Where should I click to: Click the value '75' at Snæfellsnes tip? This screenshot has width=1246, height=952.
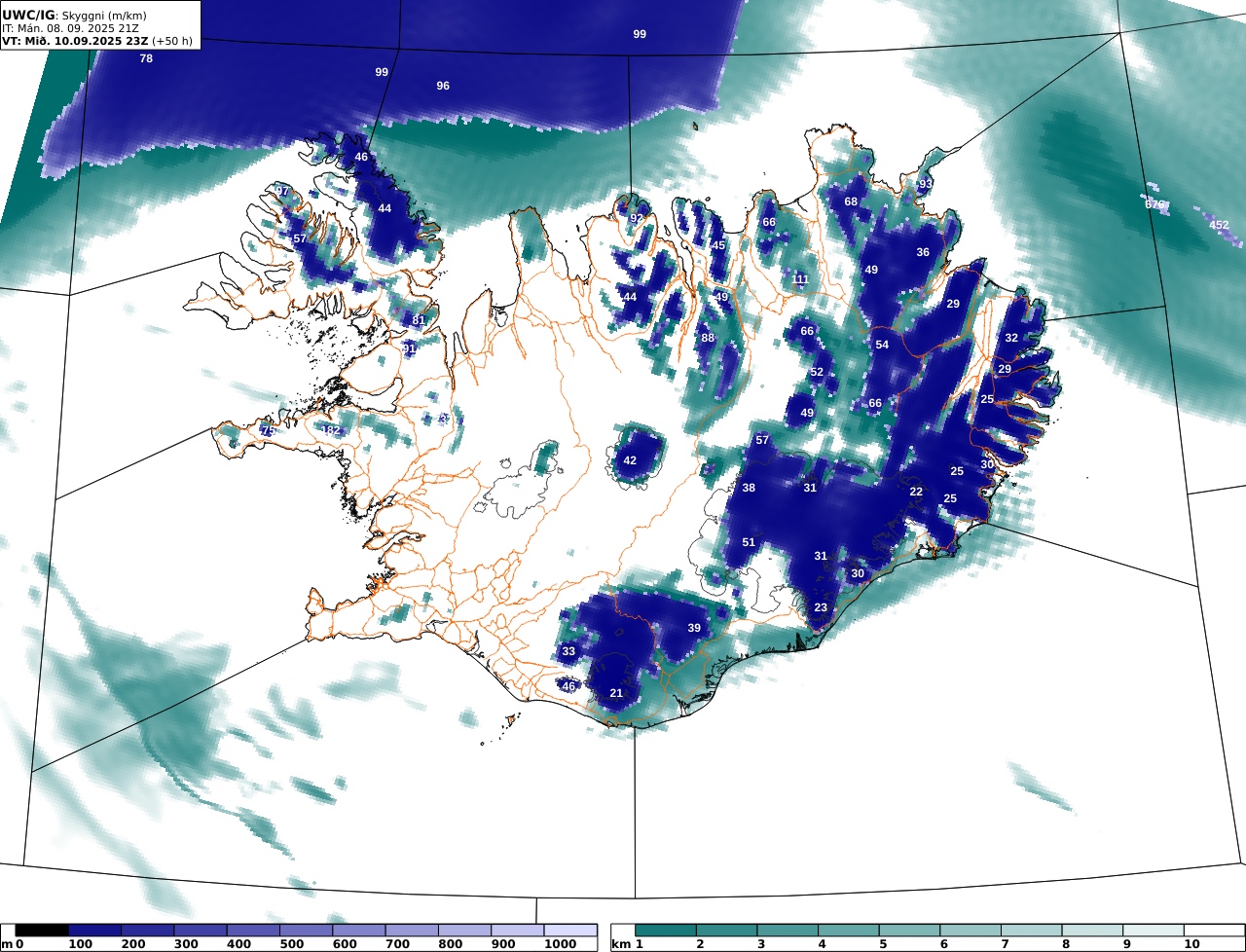click(268, 430)
